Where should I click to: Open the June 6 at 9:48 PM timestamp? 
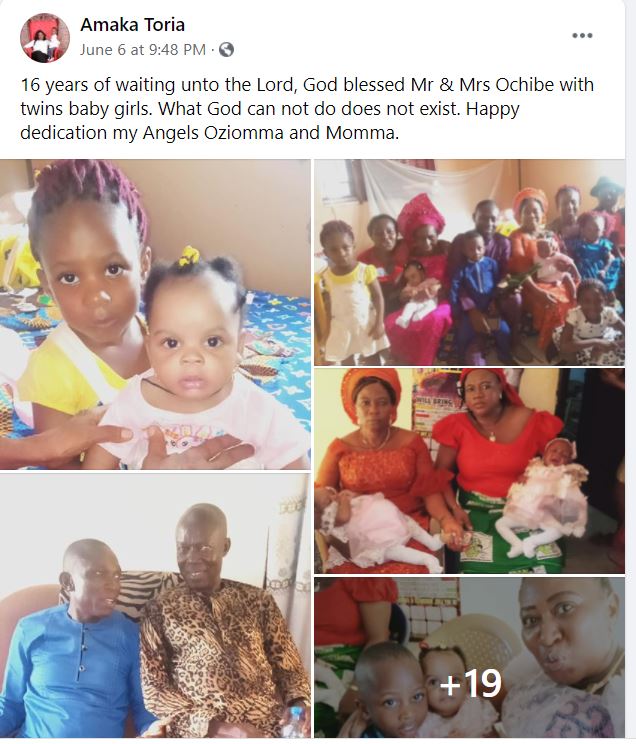[143, 49]
